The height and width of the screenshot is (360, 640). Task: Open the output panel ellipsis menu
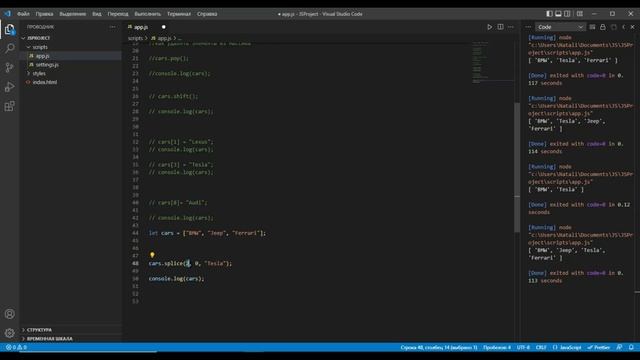pos(528,27)
